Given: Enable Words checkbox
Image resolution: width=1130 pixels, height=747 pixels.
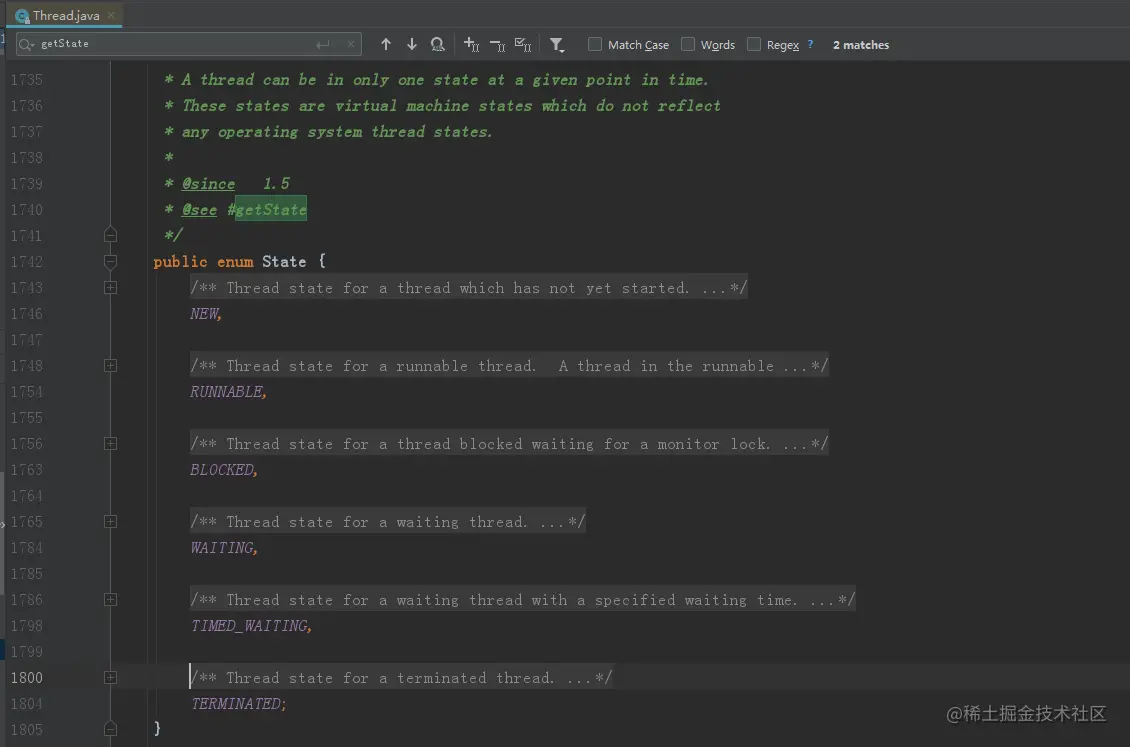Looking at the screenshot, I should click(x=688, y=44).
